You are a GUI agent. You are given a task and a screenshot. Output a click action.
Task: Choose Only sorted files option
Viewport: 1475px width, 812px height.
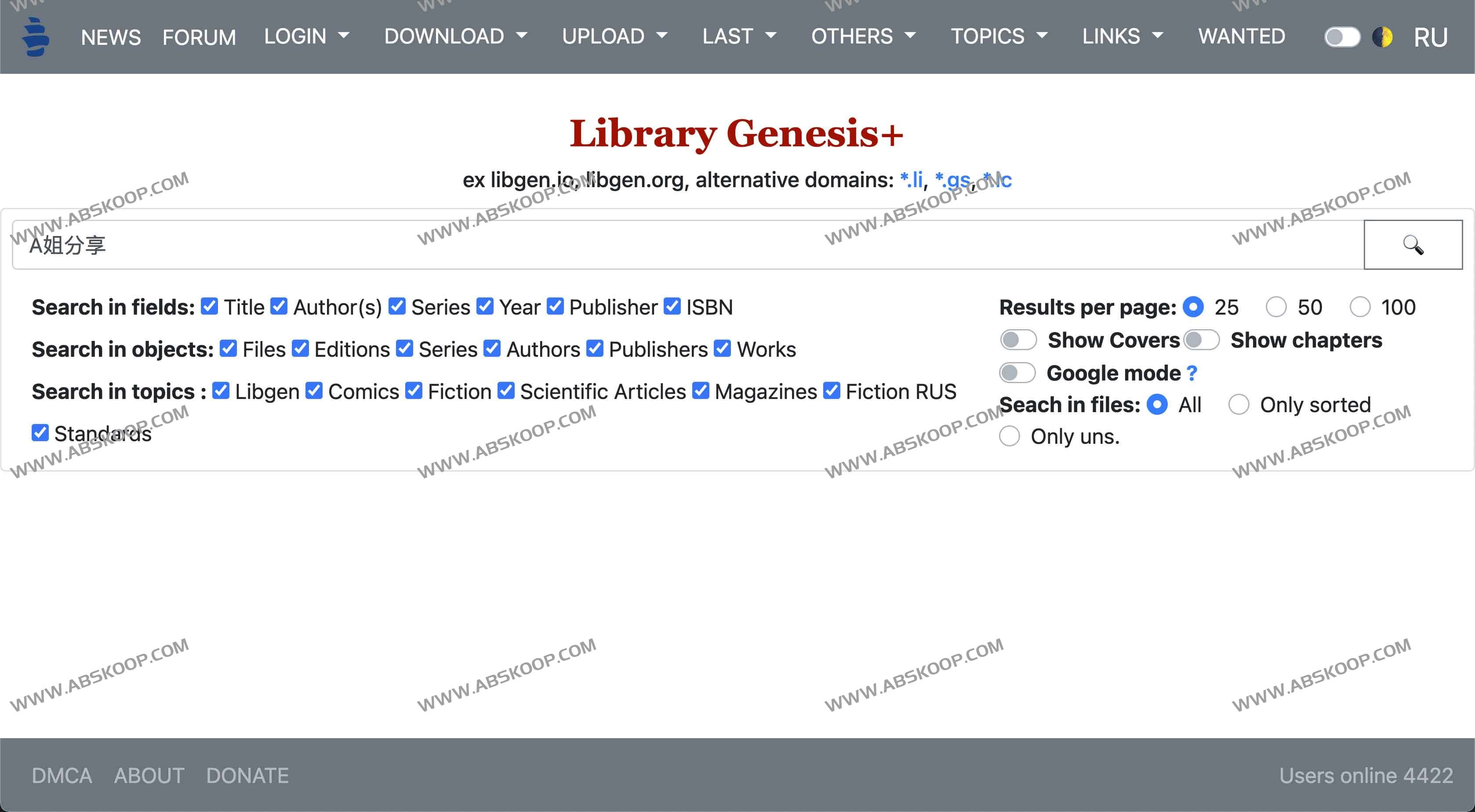1239,404
